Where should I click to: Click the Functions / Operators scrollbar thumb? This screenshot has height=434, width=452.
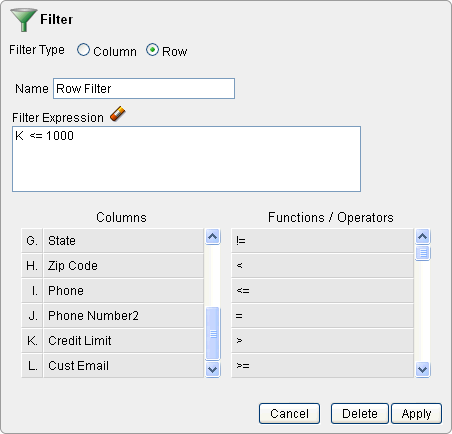(423, 253)
